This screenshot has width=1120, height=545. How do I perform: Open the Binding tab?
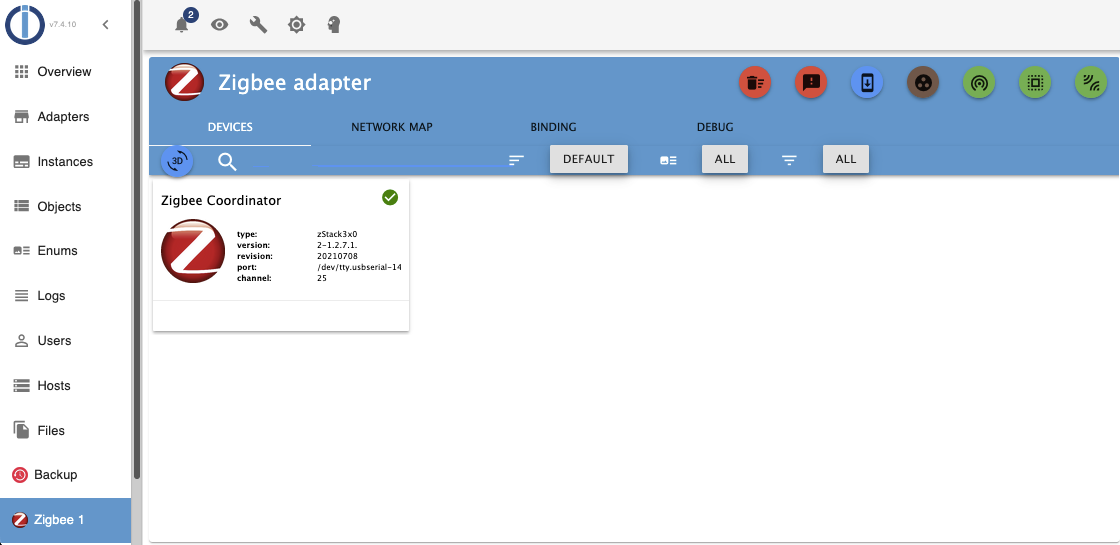click(554, 128)
